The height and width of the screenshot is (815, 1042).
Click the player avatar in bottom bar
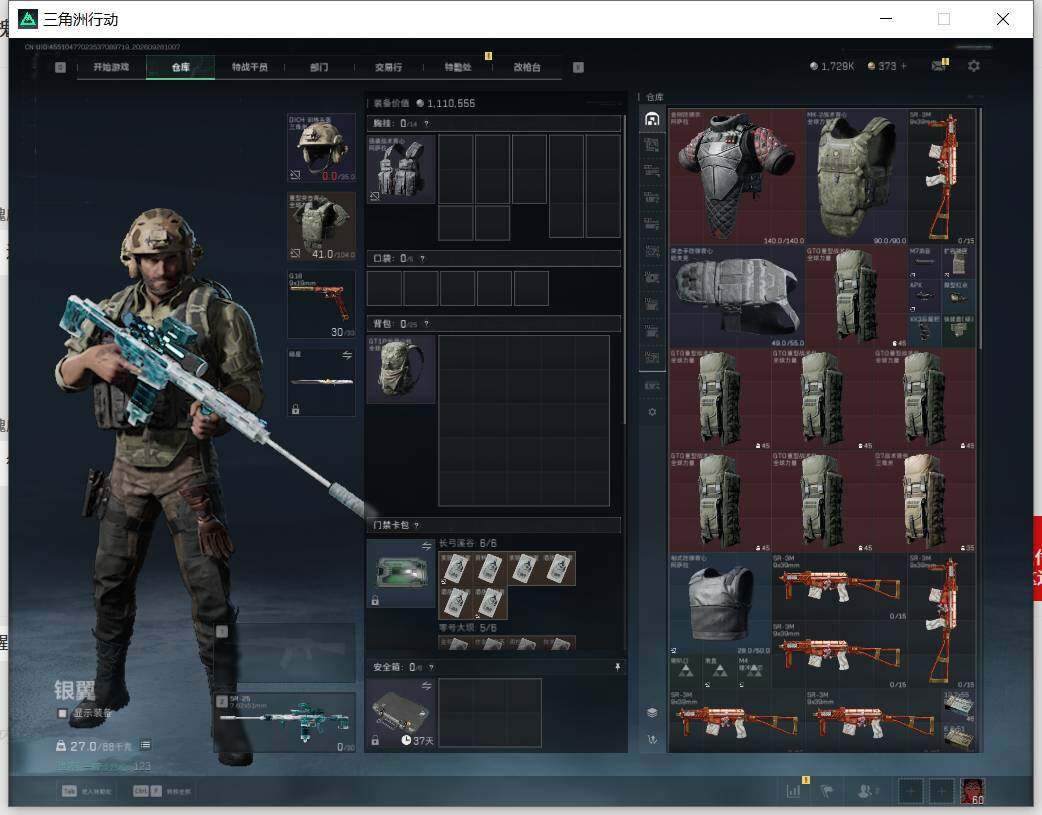point(973,791)
